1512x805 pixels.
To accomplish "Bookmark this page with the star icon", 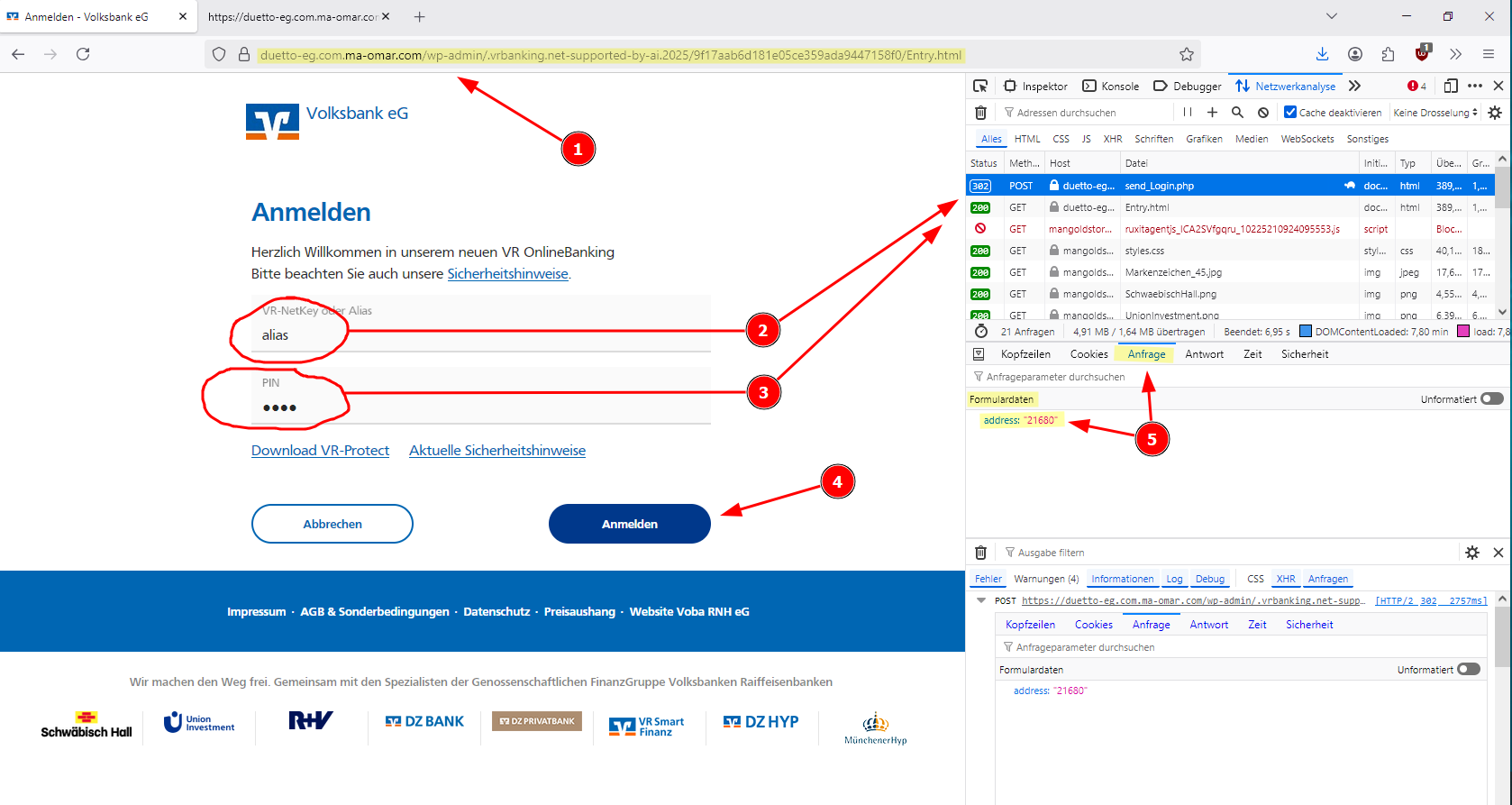I will [1187, 54].
